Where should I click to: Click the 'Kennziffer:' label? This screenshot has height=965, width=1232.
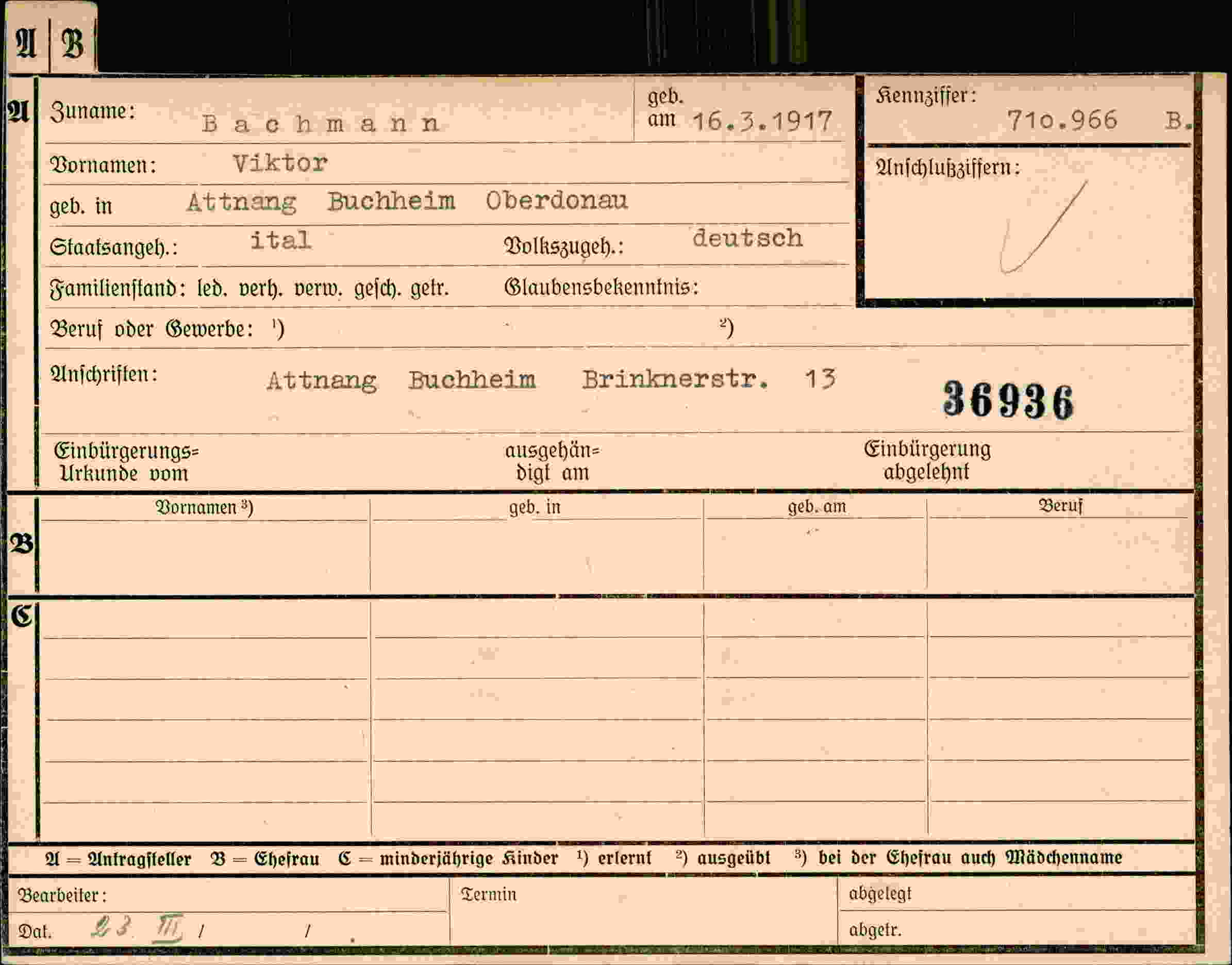point(926,95)
